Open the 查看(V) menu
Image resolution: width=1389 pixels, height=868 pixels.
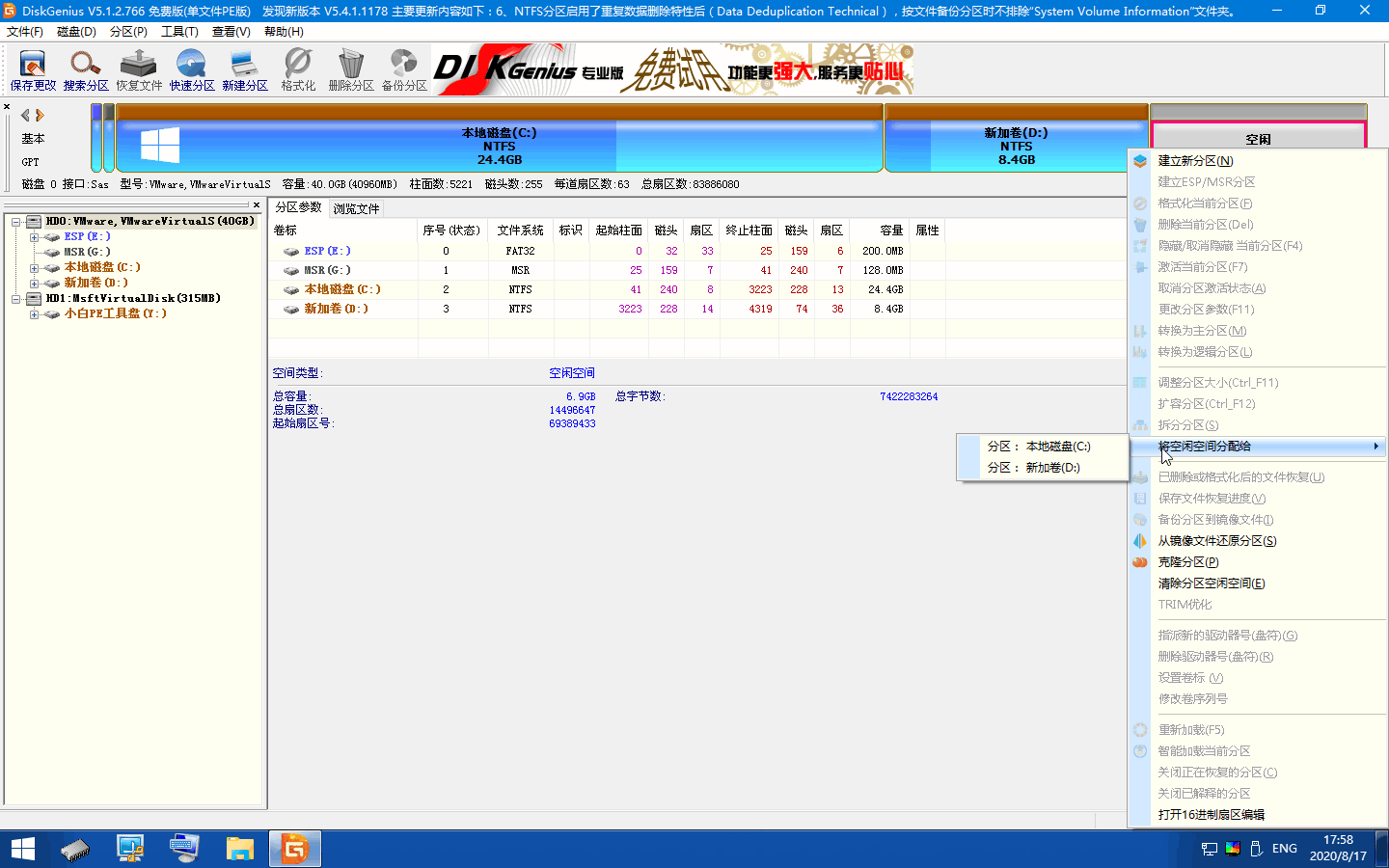point(231,32)
